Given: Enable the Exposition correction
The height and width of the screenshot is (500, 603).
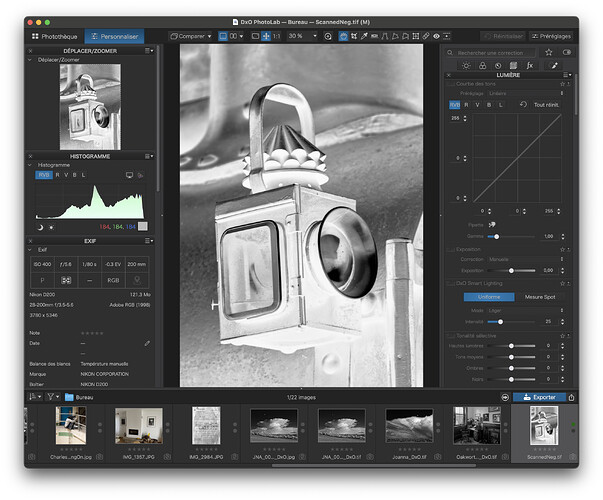Looking at the screenshot, I should pos(450,249).
